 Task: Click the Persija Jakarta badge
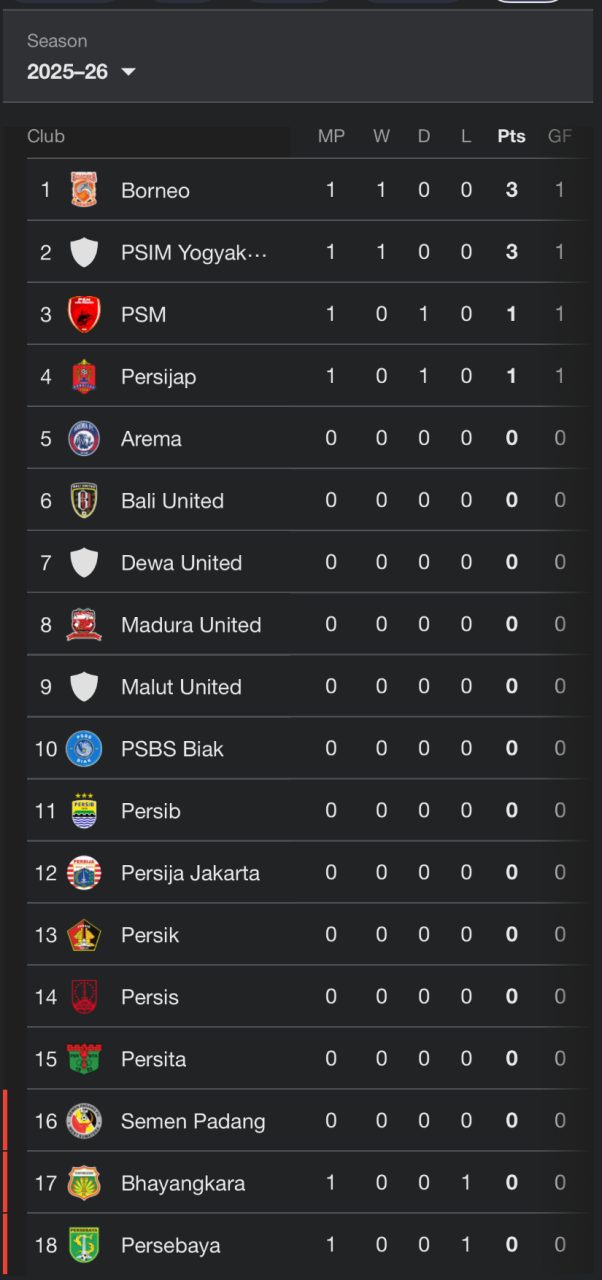(84, 872)
